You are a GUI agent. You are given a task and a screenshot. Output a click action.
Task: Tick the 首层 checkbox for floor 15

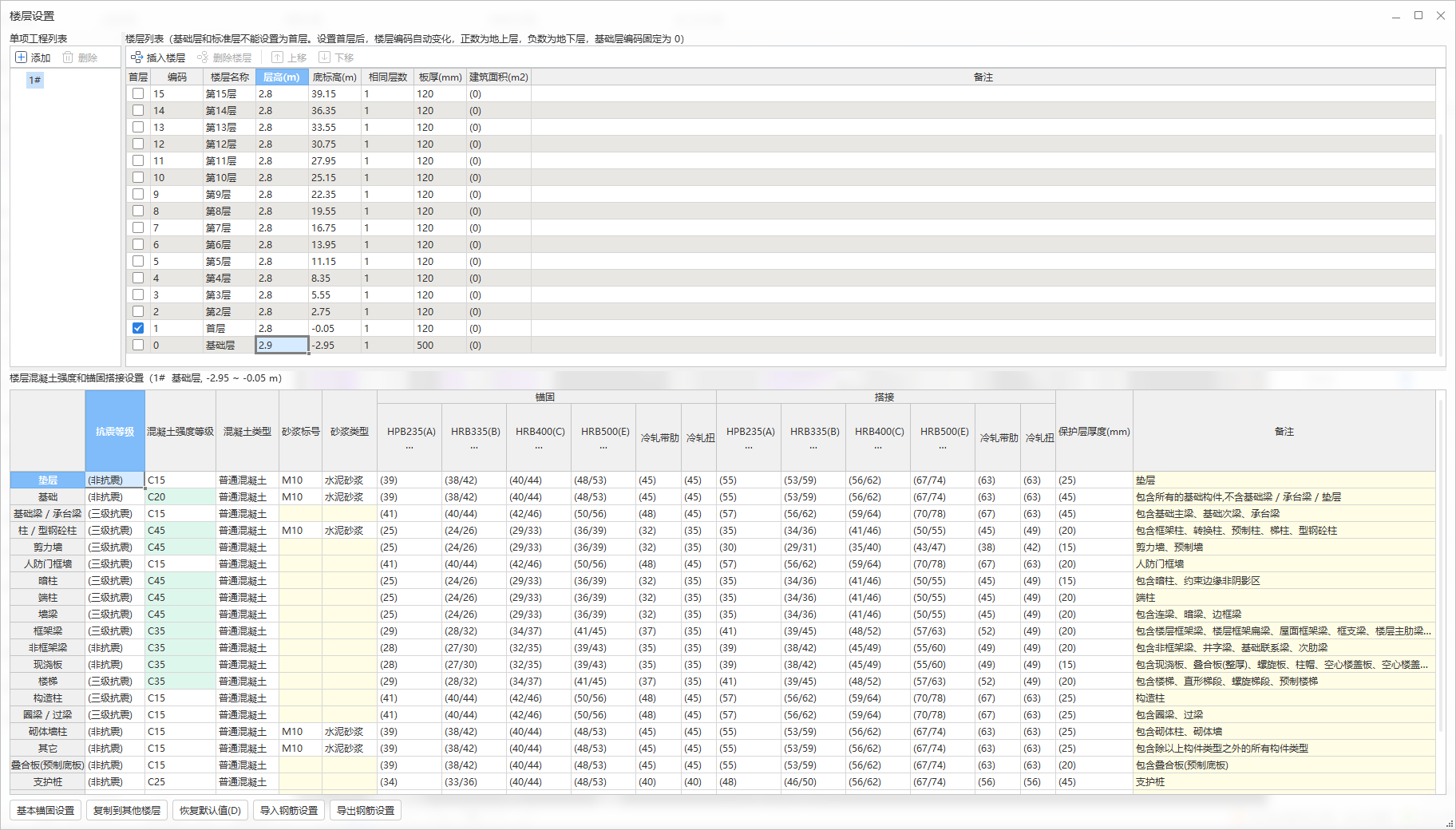pyautogui.click(x=138, y=93)
